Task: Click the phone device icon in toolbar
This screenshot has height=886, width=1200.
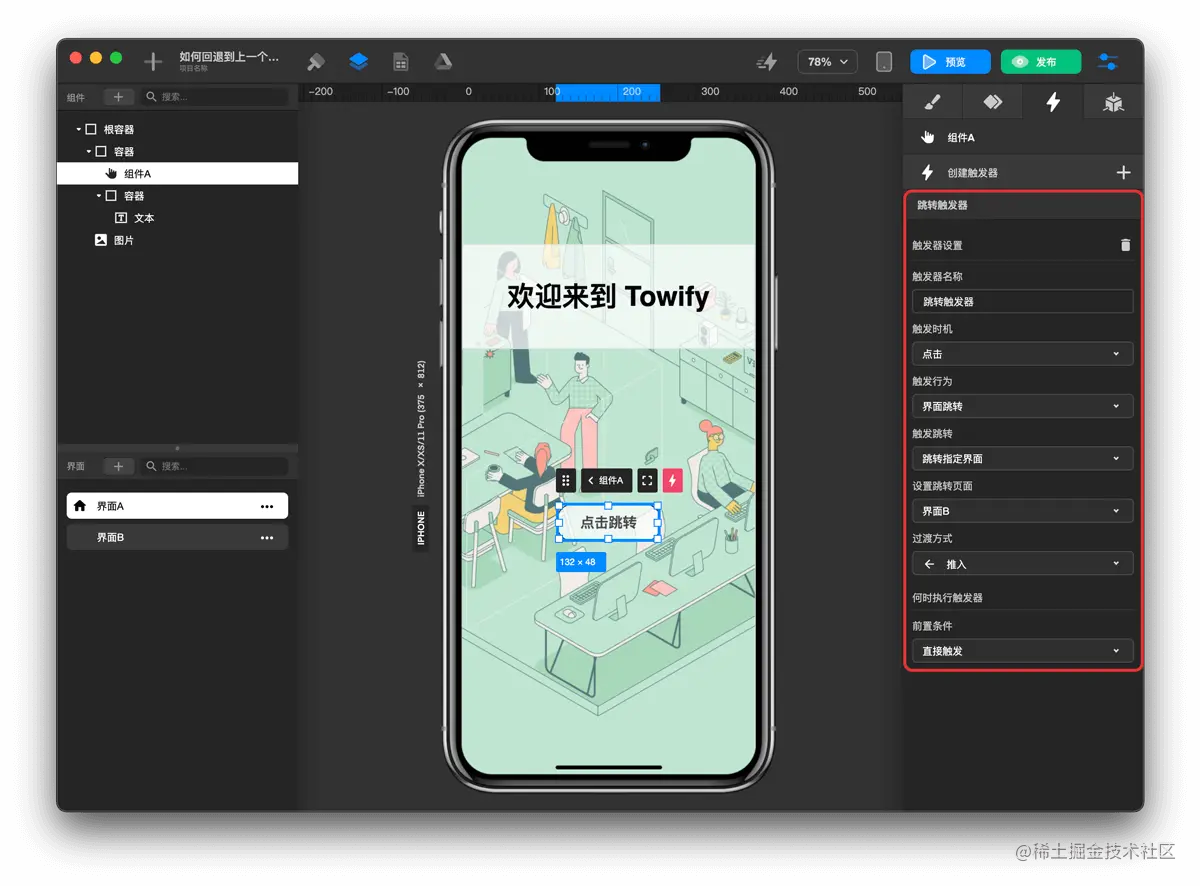Action: tap(884, 62)
